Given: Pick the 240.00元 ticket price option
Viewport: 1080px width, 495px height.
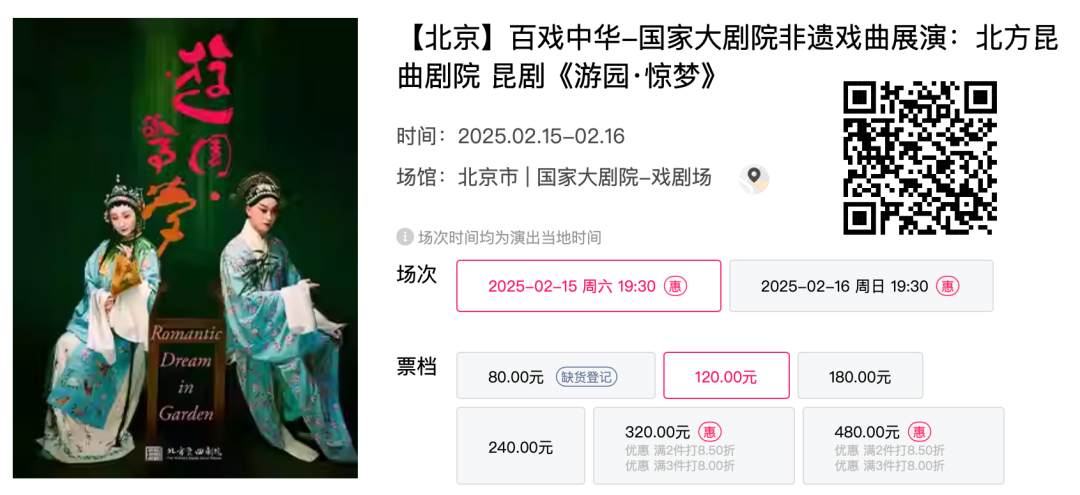Looking at the screenshot, I should (x=521, y=445).
